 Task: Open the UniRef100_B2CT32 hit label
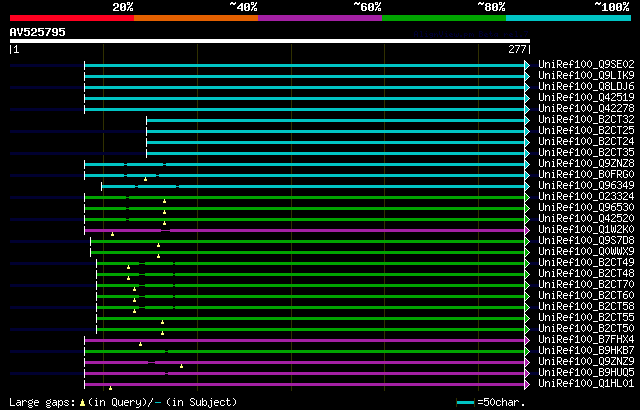click(x=586, y=120)
